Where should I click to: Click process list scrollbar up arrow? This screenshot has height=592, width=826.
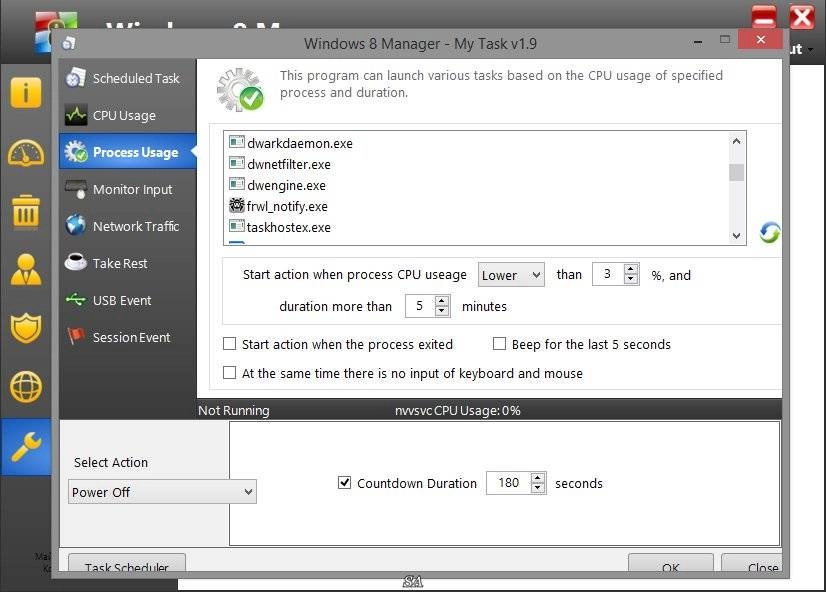point(736,141)
